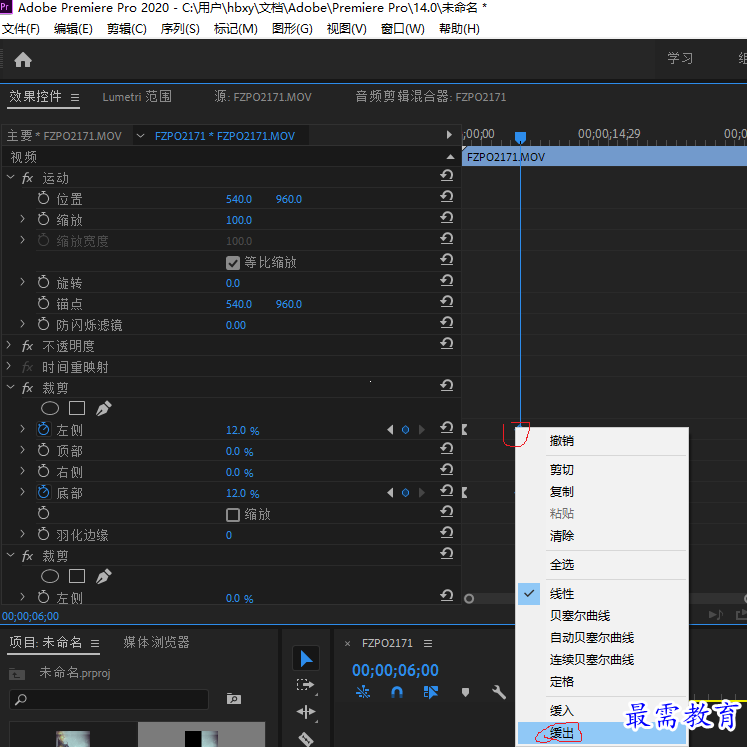This screenshot has width=747, height=747.
Task: Open the 文件(F) menu
Action: (20, 29)
